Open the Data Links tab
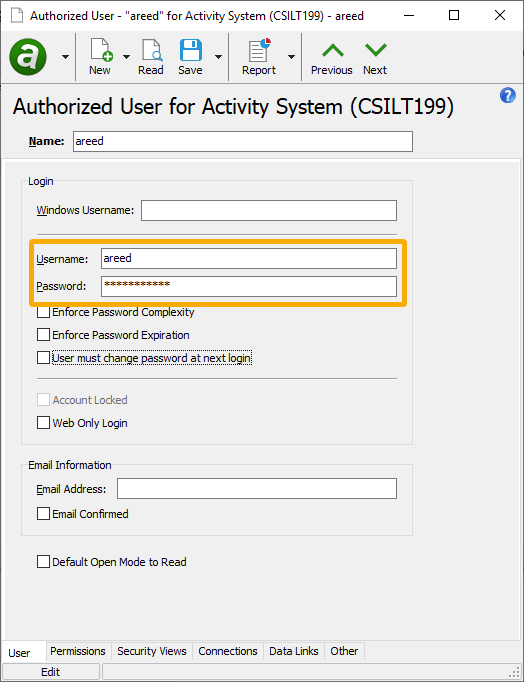The width and height of the screenshot is (524, 682). click(294, 651)
